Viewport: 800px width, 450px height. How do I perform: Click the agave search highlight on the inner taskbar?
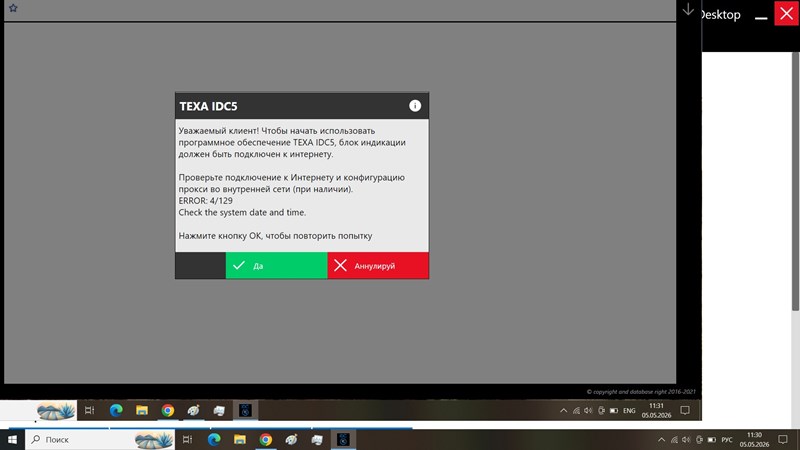(x=56, y=410)
